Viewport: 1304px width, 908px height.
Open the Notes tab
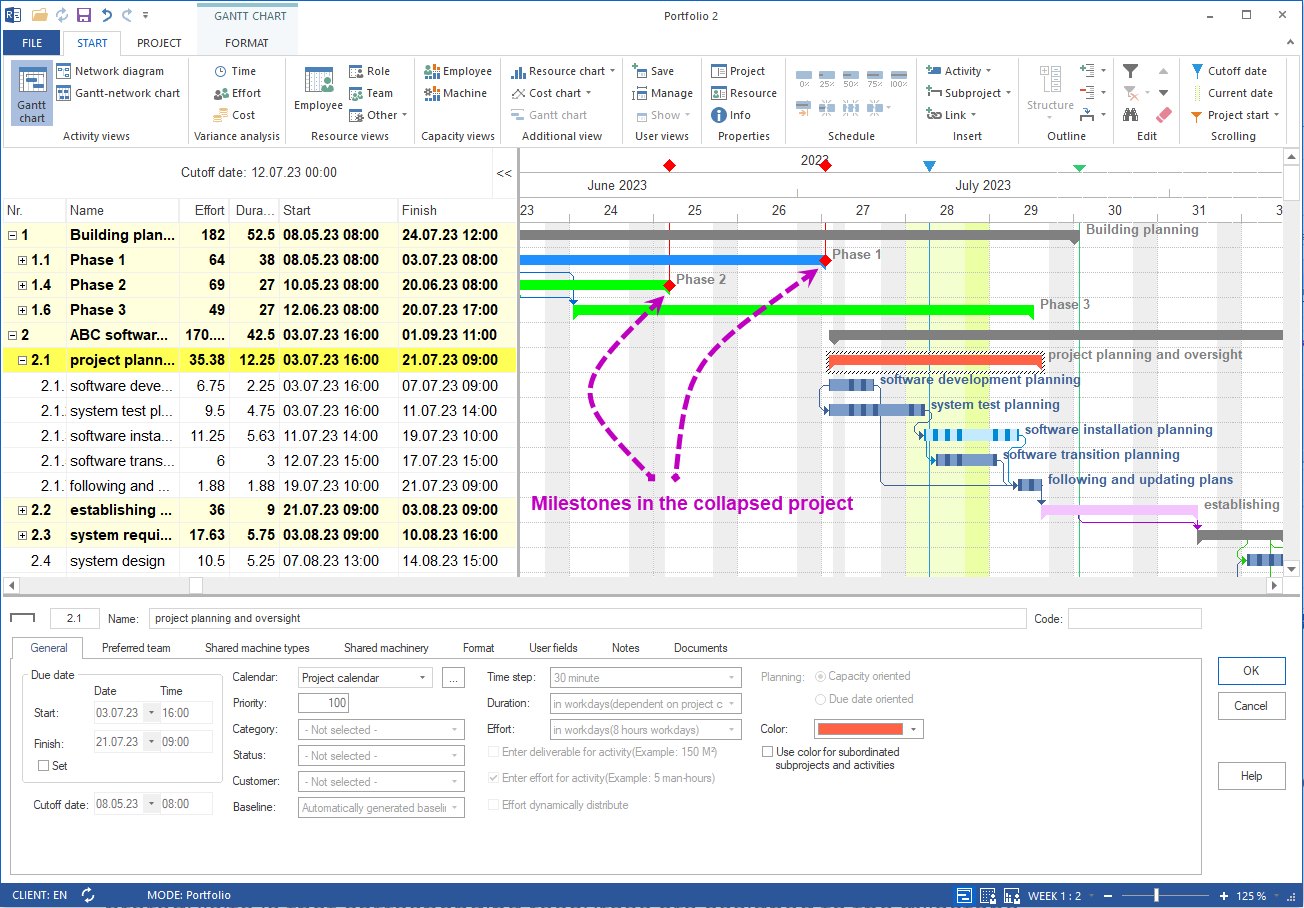tap(625, 648)
